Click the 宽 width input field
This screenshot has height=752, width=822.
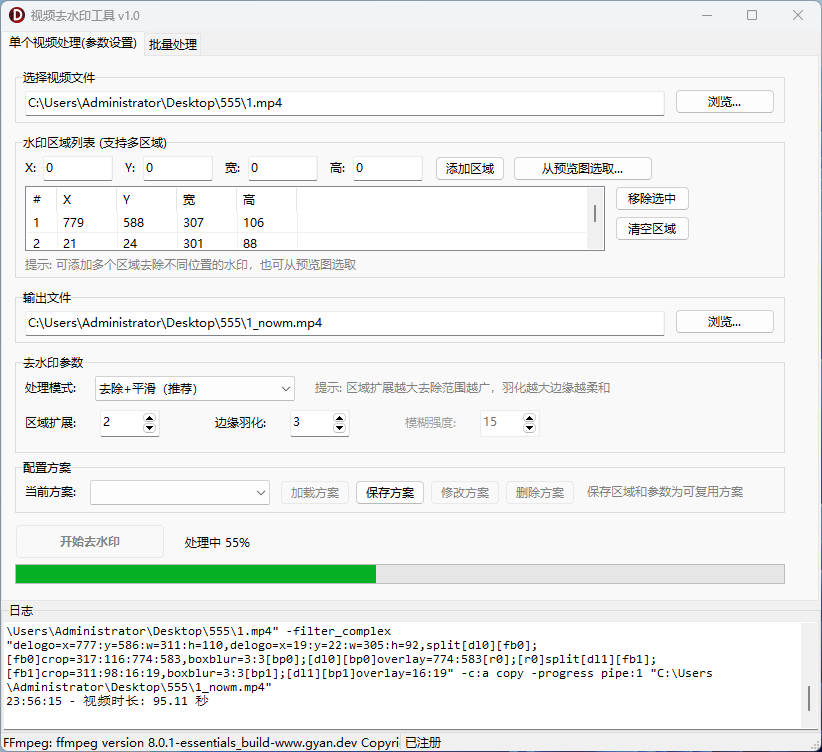[282, 168]
